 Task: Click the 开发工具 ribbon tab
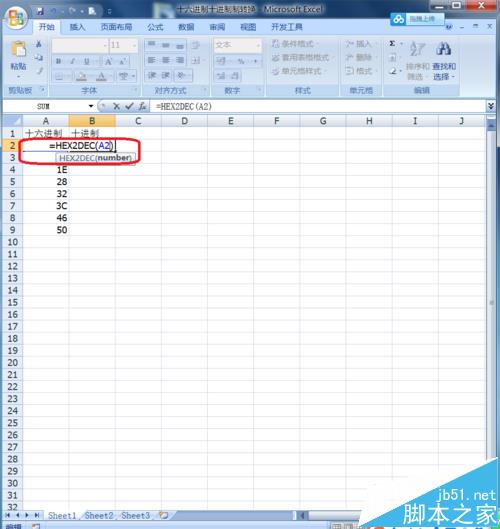pos(287,27)
